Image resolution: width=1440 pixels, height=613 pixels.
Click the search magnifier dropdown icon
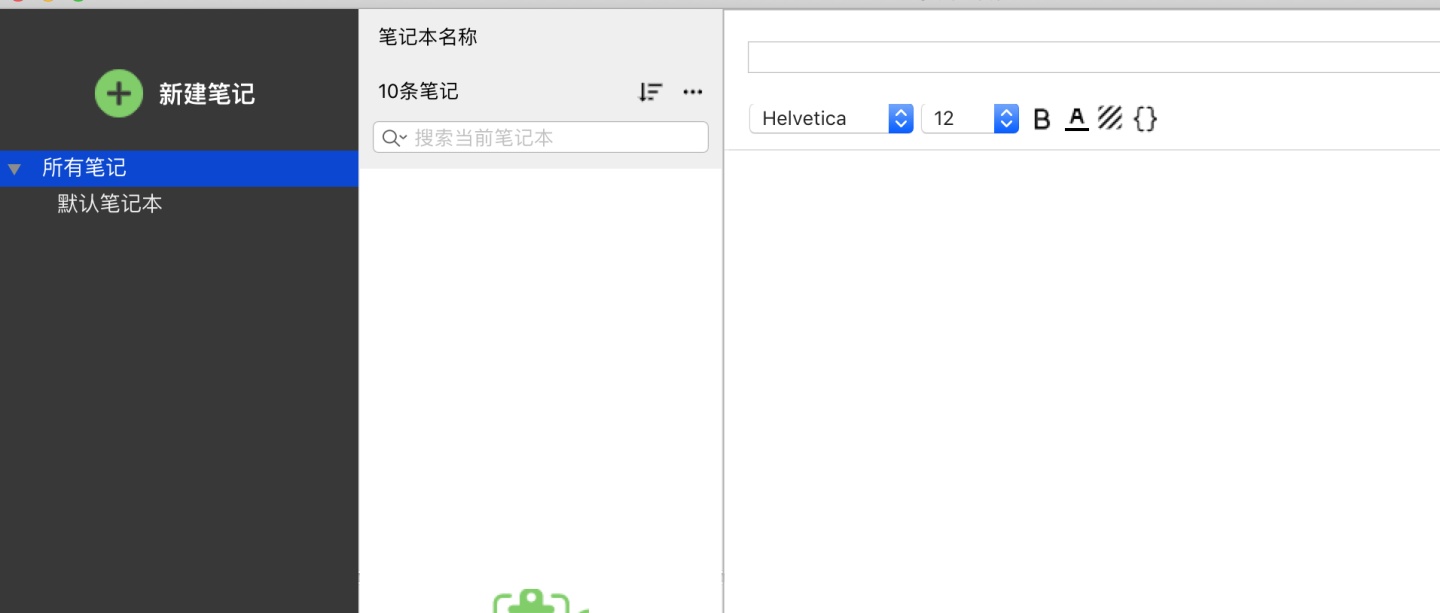tap(394, 138)
